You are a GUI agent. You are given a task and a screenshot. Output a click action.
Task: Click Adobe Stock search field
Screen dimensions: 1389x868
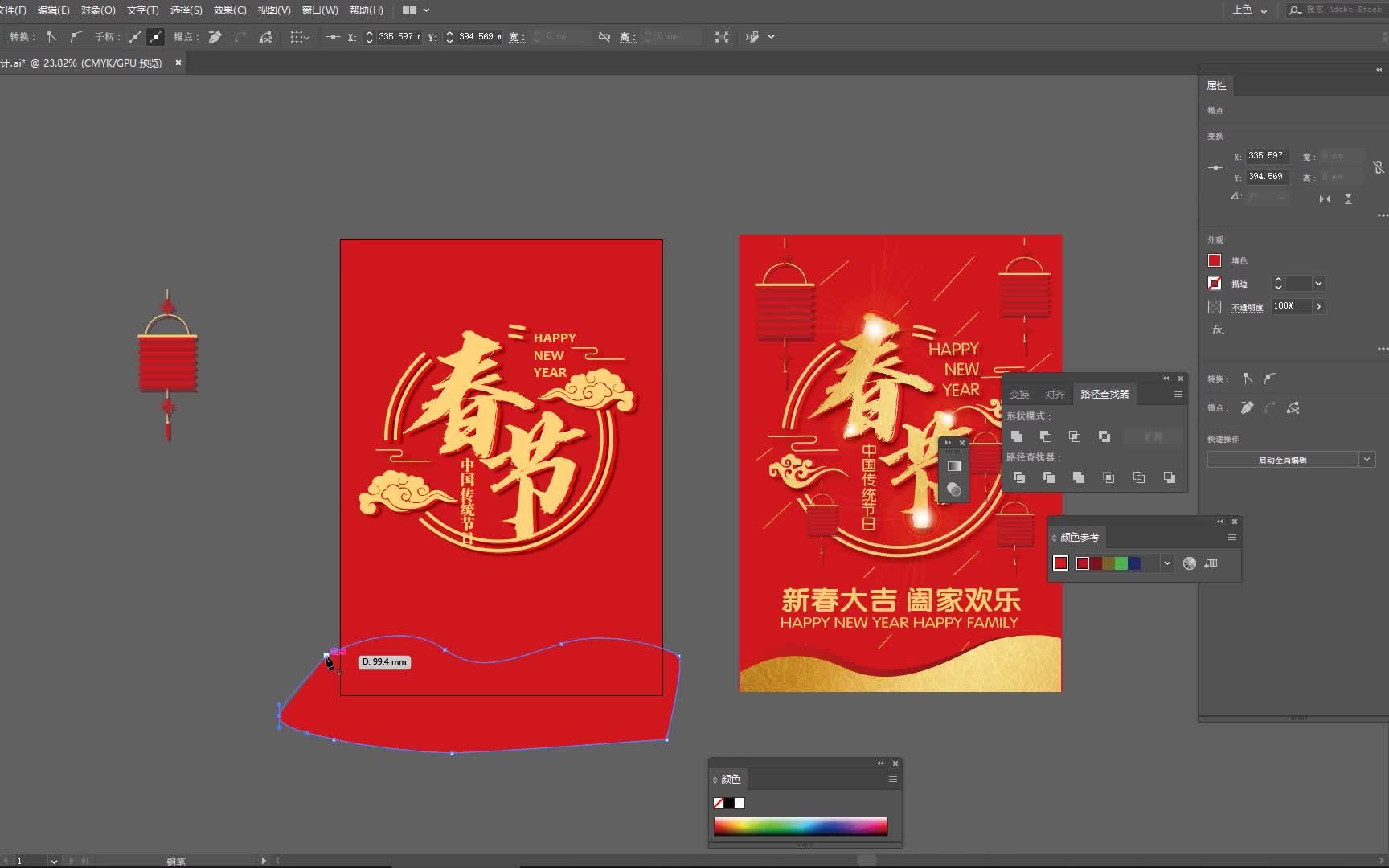[1338, 10]
